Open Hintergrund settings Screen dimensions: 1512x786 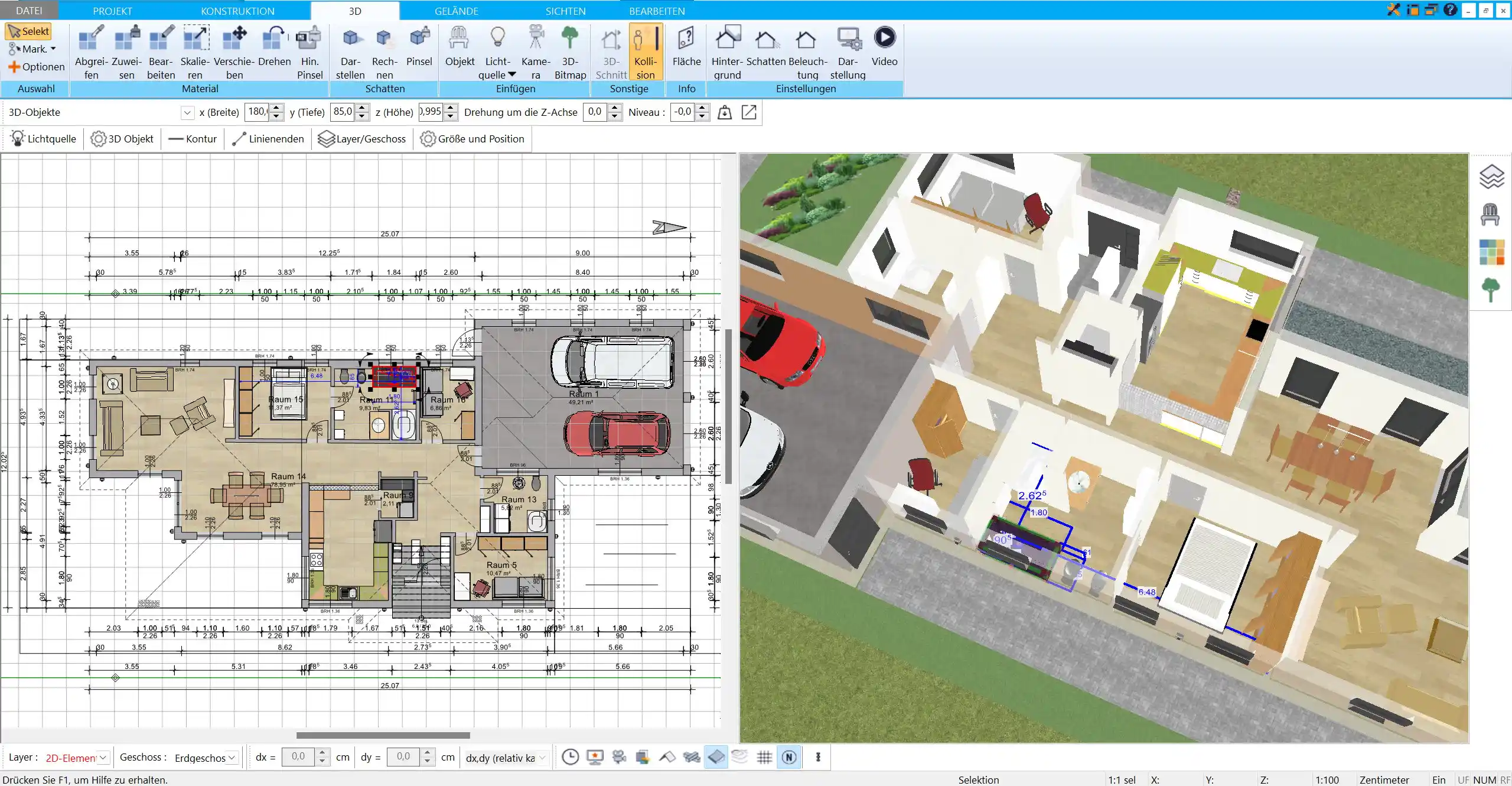[x=727, y=52]
